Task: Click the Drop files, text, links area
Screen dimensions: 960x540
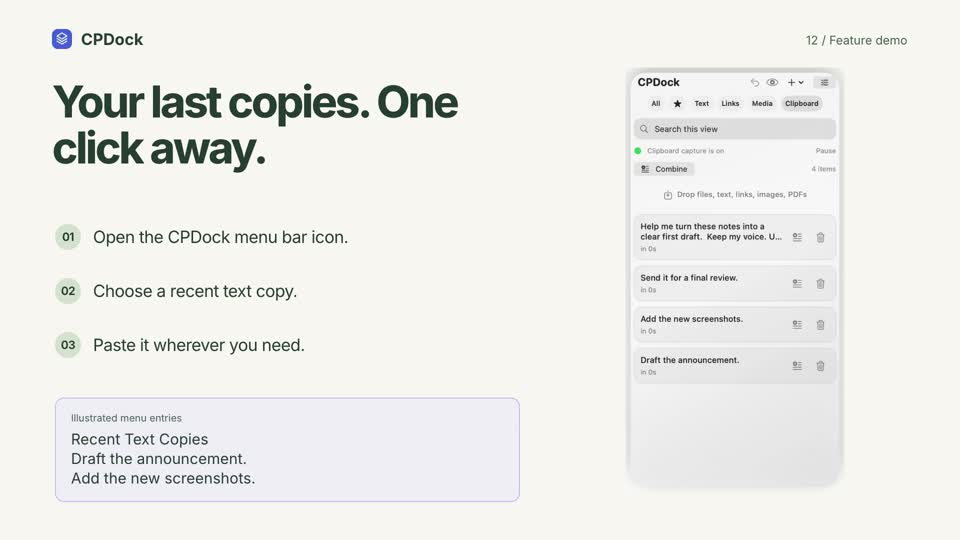Action: (x=735, y=195)
